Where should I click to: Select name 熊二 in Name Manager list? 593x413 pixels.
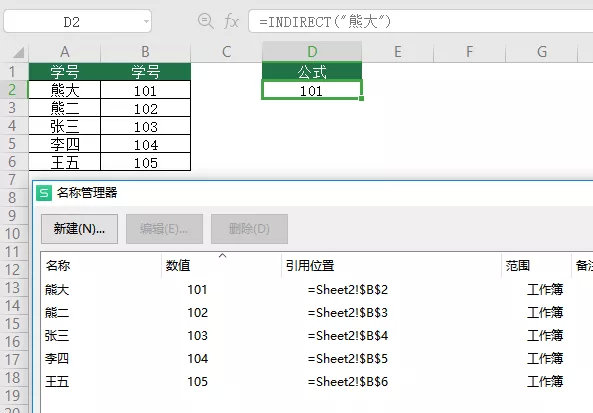coord(57,313)
